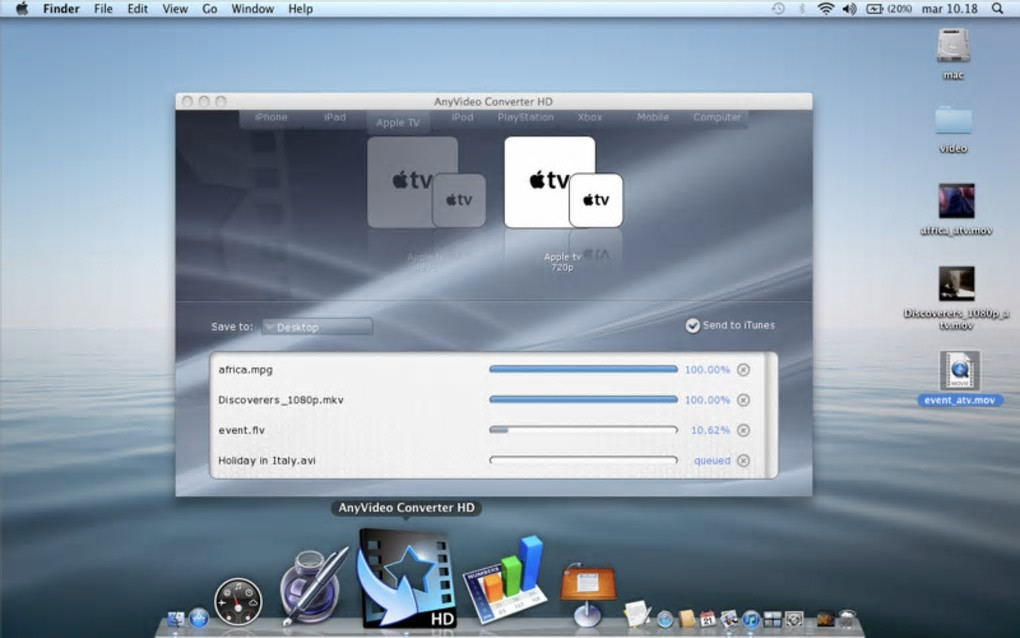Open iCal calendar in the dock
This screenshot has width=1020, height=638.
707,618
